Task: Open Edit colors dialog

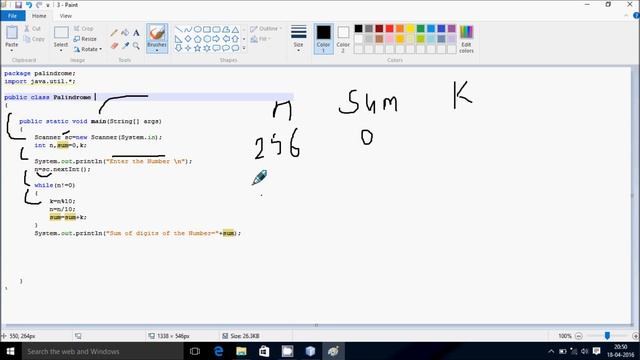Action: click(x=466, y=39)
